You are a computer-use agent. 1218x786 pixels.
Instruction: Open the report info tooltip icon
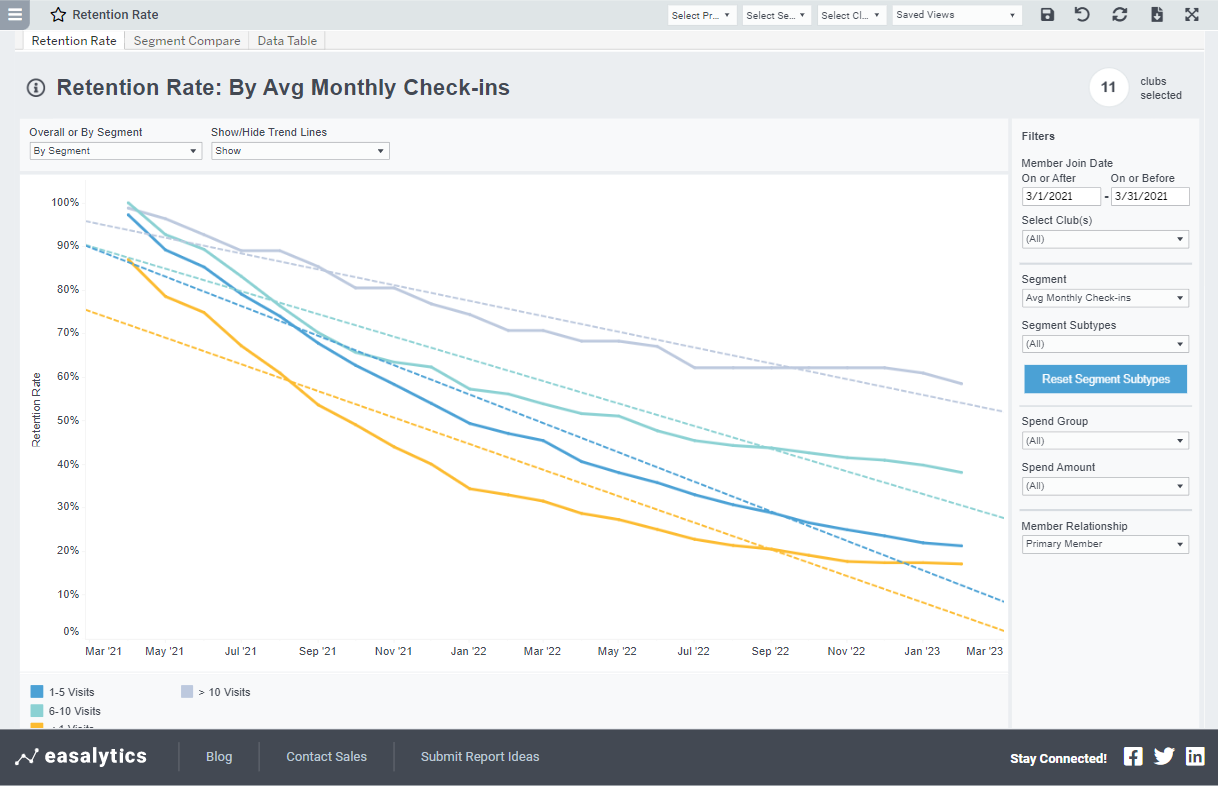[35, 88]
